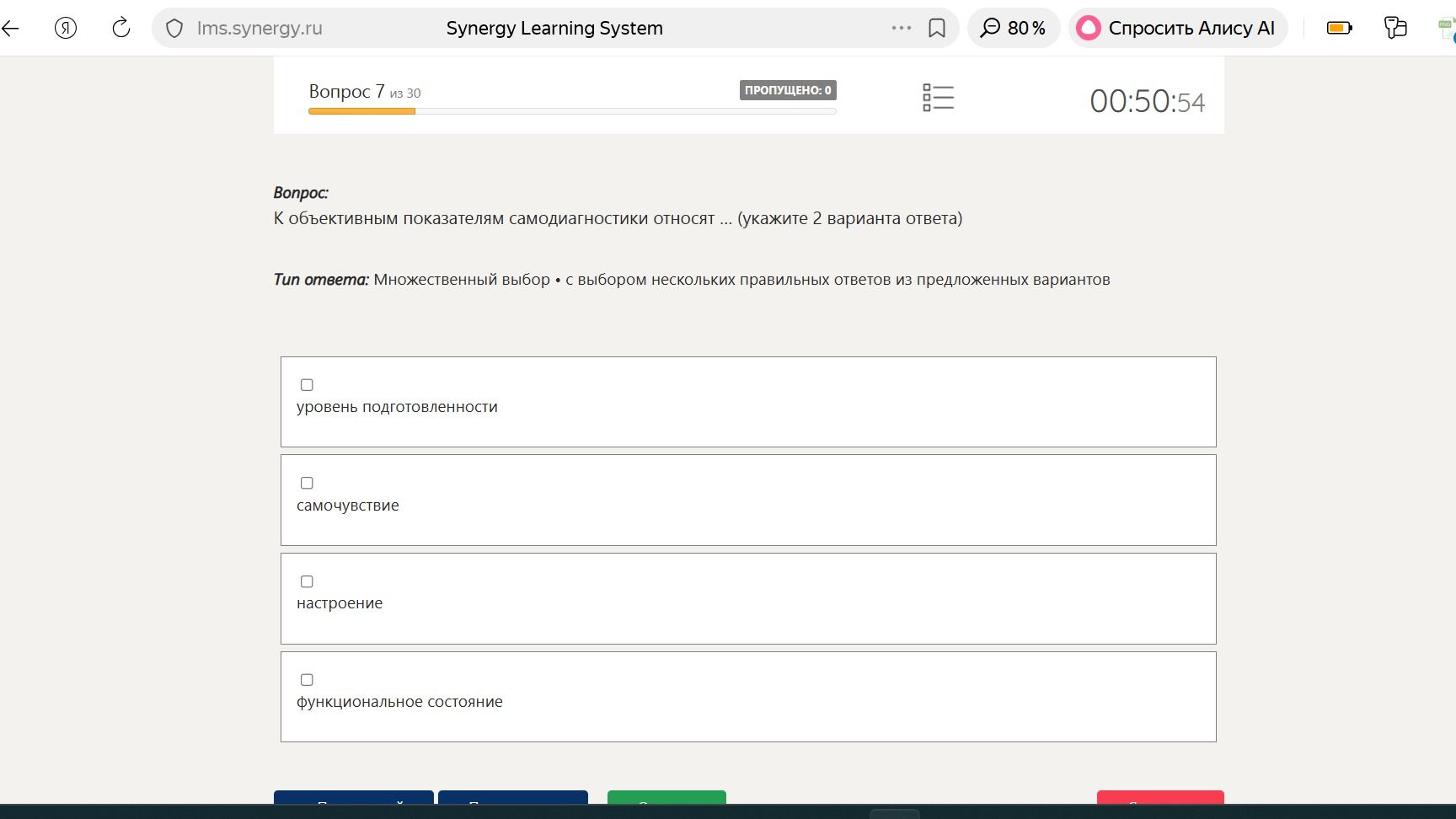Click Спросить Алису AI button
Viewport: 1456px width, 819px height.
(1178, 28)
